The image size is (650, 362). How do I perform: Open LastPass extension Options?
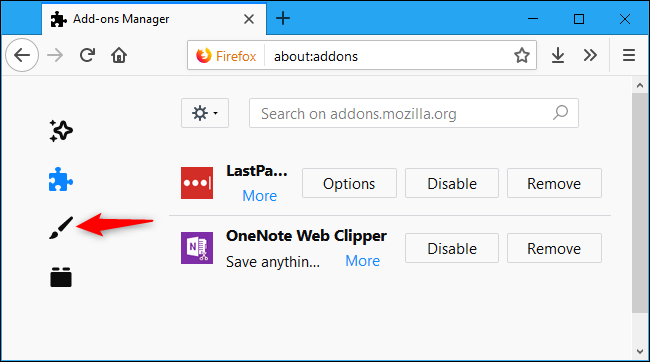(x=349, y=183)
